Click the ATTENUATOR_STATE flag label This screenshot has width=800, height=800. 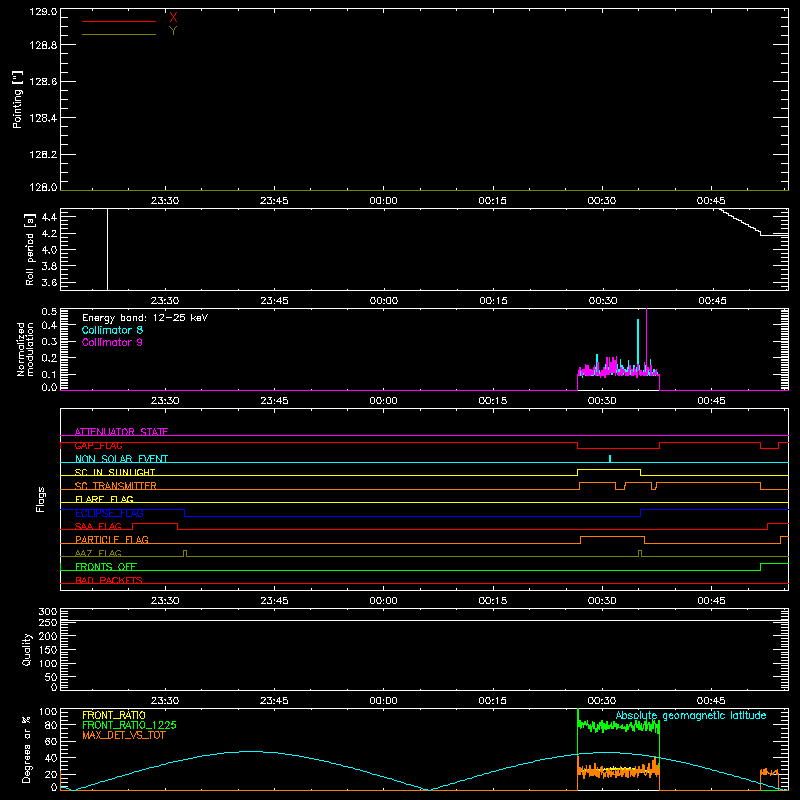[121, 432]
